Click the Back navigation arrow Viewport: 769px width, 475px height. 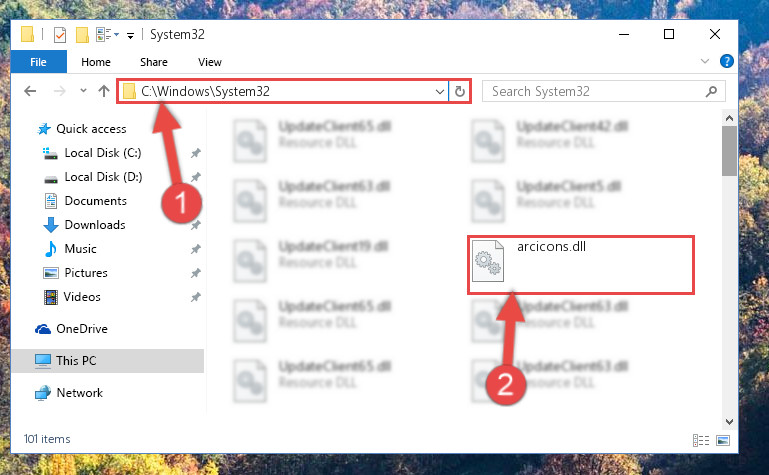tap(30, 91)
